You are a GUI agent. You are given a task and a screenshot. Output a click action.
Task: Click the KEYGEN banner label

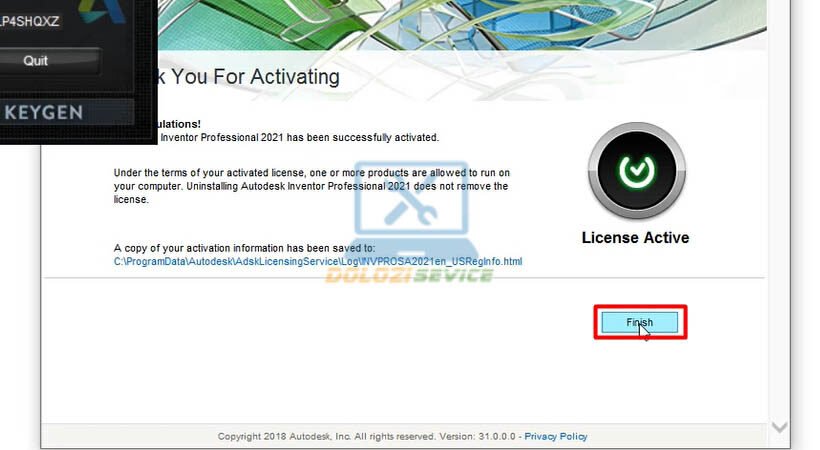(44, 113)
